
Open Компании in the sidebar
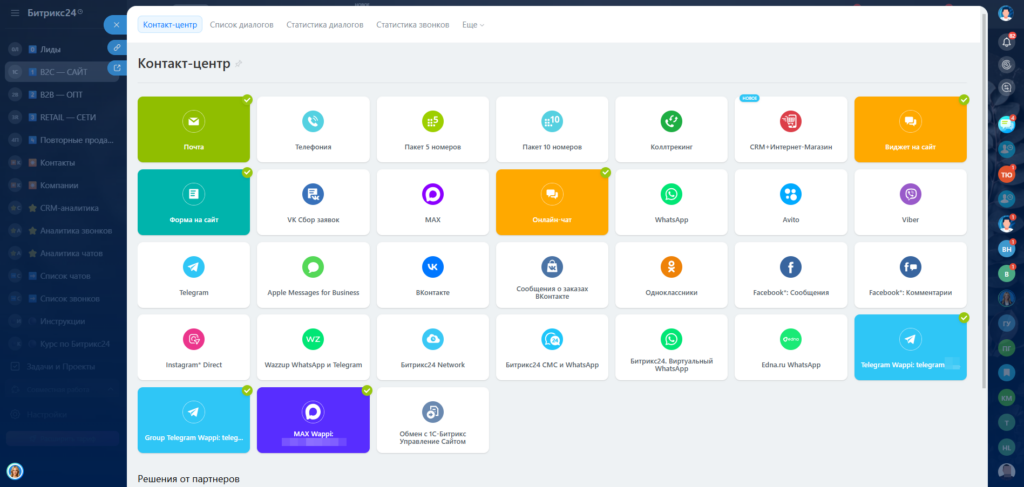pos(62,185)
